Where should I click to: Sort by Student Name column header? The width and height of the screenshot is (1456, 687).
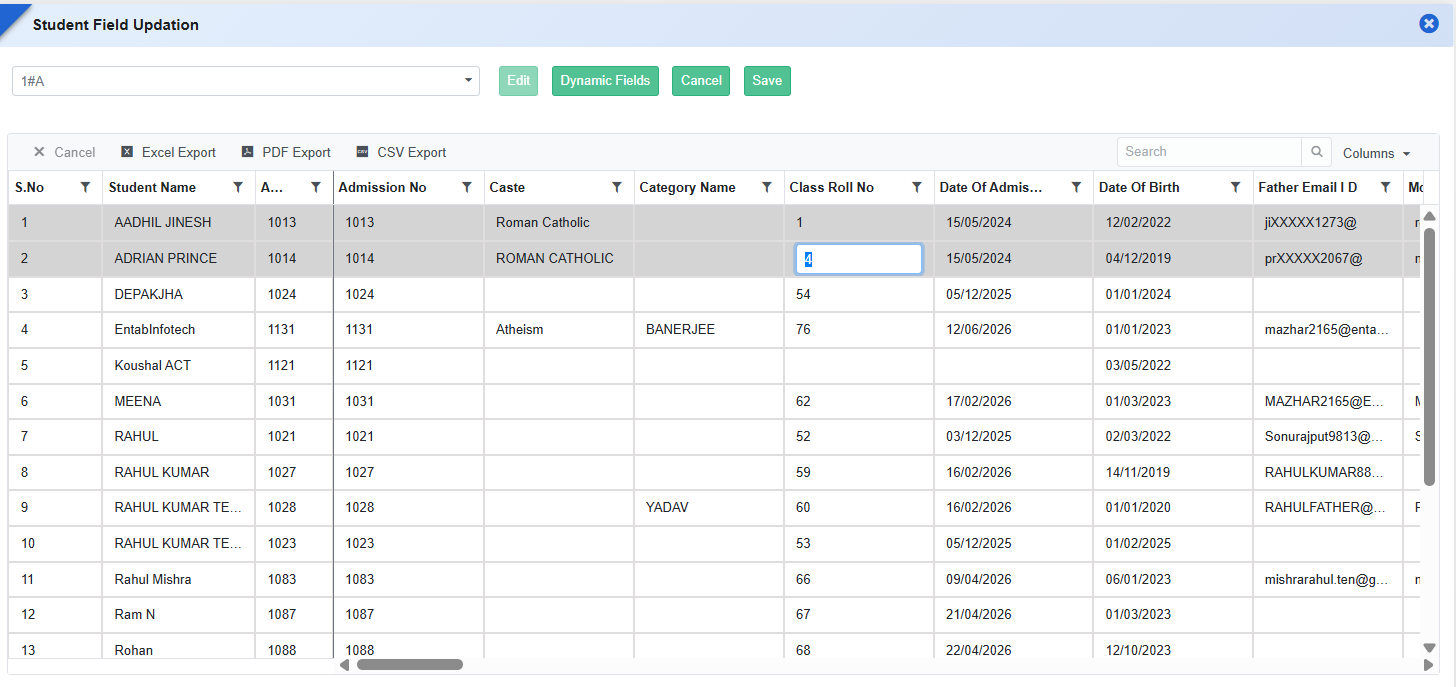[x=152, y=187]
